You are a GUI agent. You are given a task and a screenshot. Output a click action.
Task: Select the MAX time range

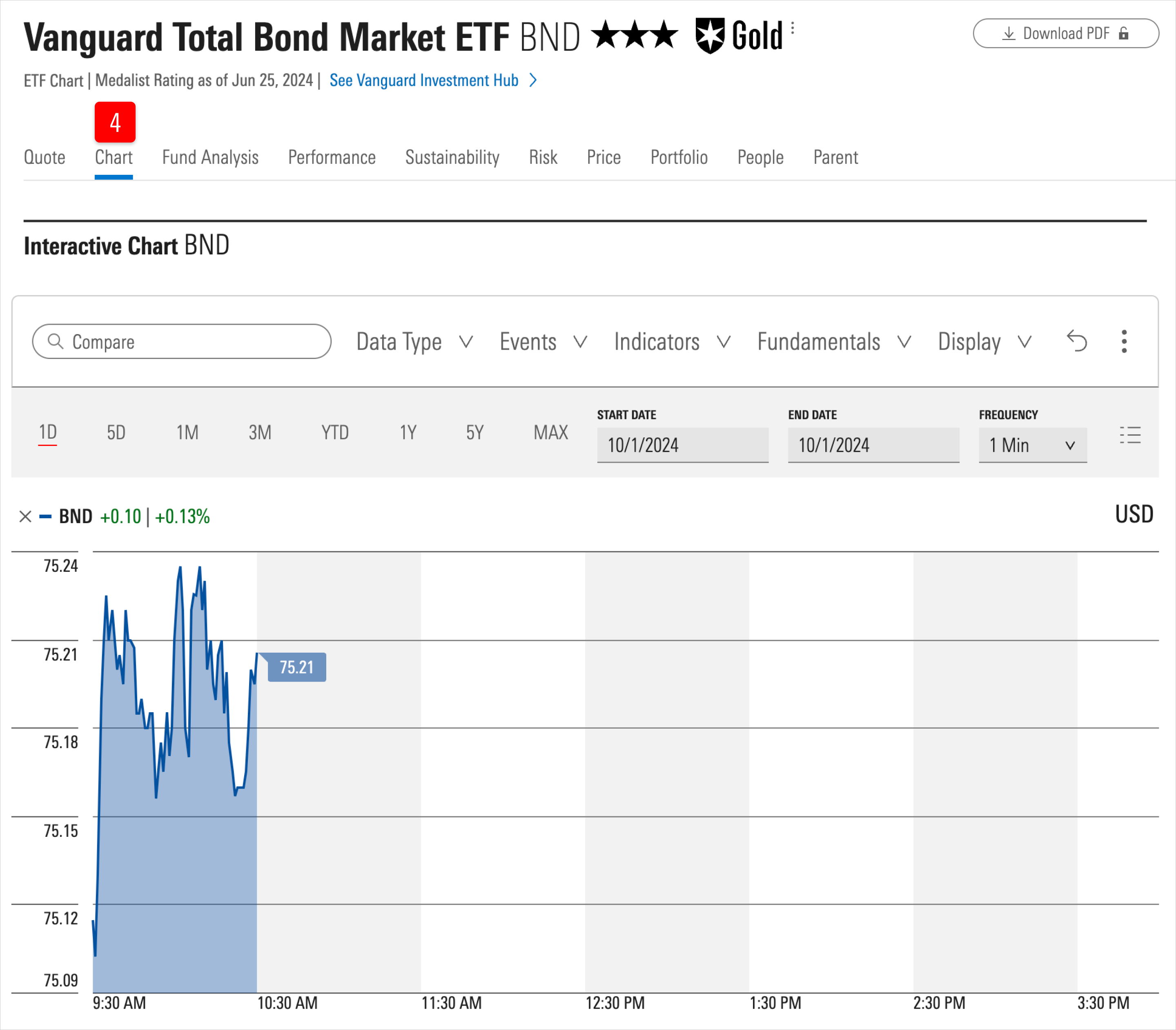tap(551, 432)
